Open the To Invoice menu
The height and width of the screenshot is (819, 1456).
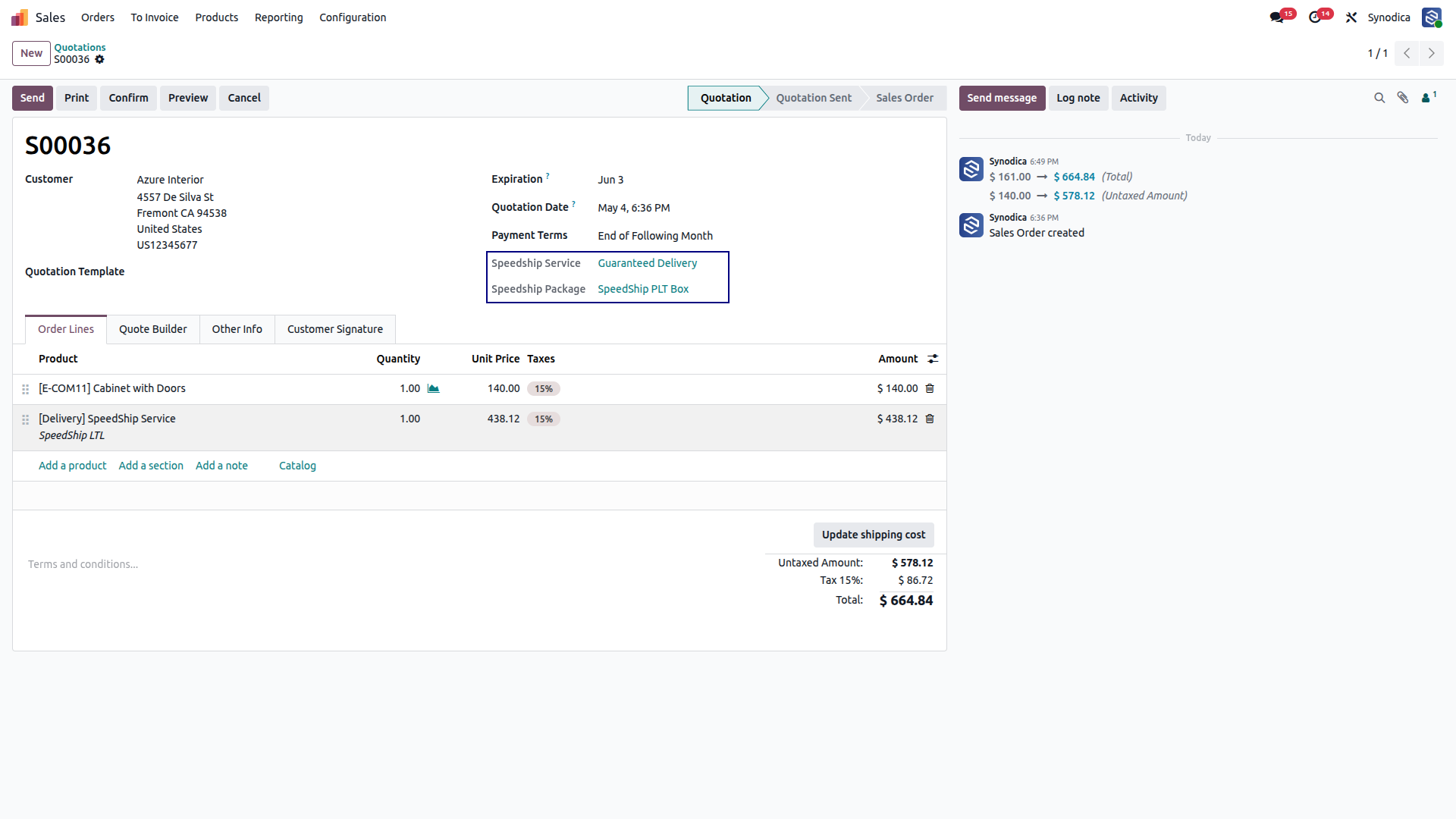[155, 17]
